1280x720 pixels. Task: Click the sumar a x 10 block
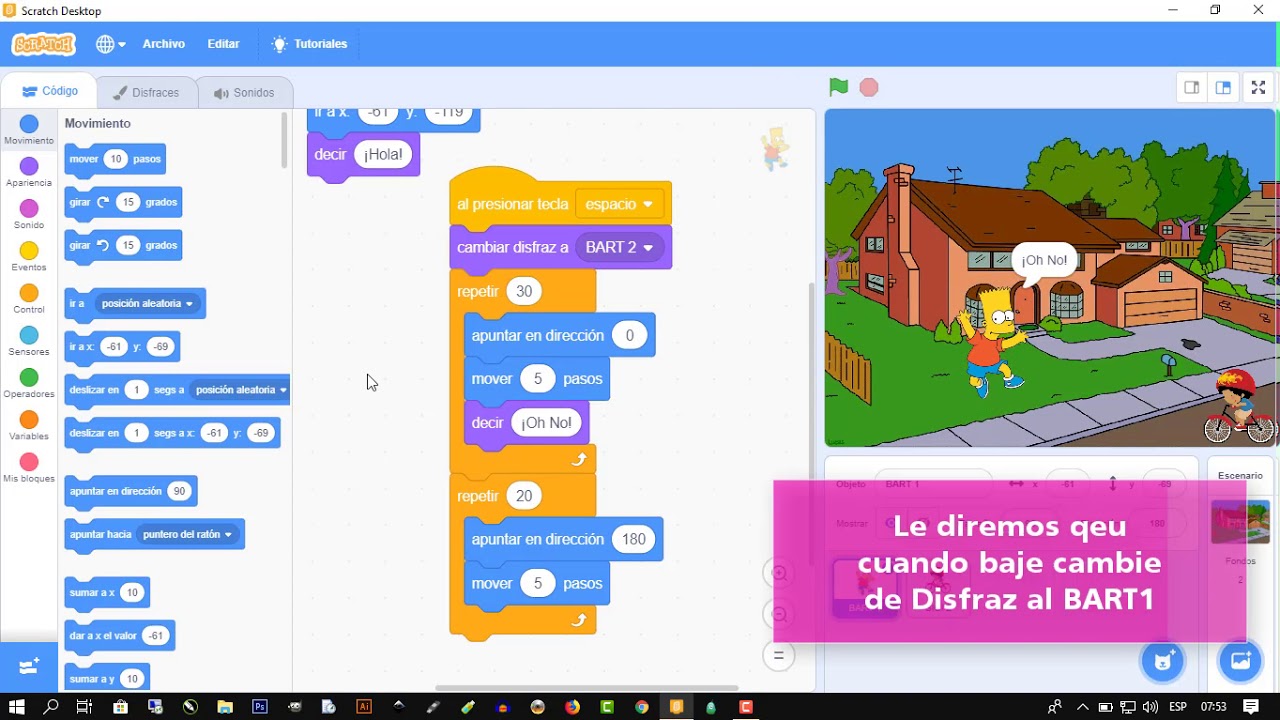click(107, 592)
